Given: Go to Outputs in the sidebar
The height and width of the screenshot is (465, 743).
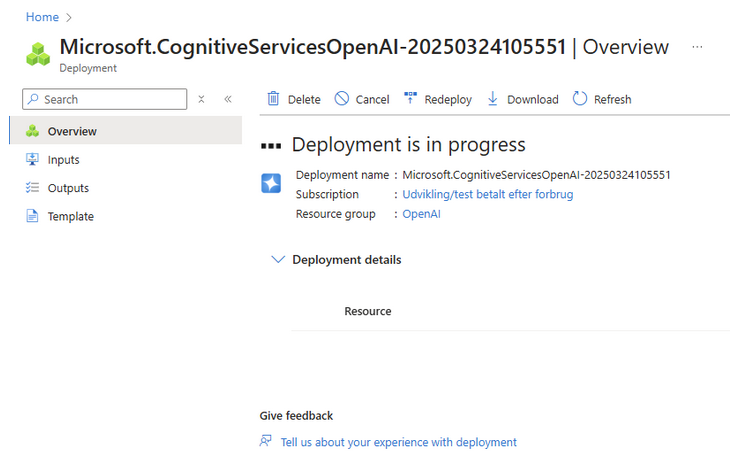Looking at the screenshot, I should tap(68, 188).
